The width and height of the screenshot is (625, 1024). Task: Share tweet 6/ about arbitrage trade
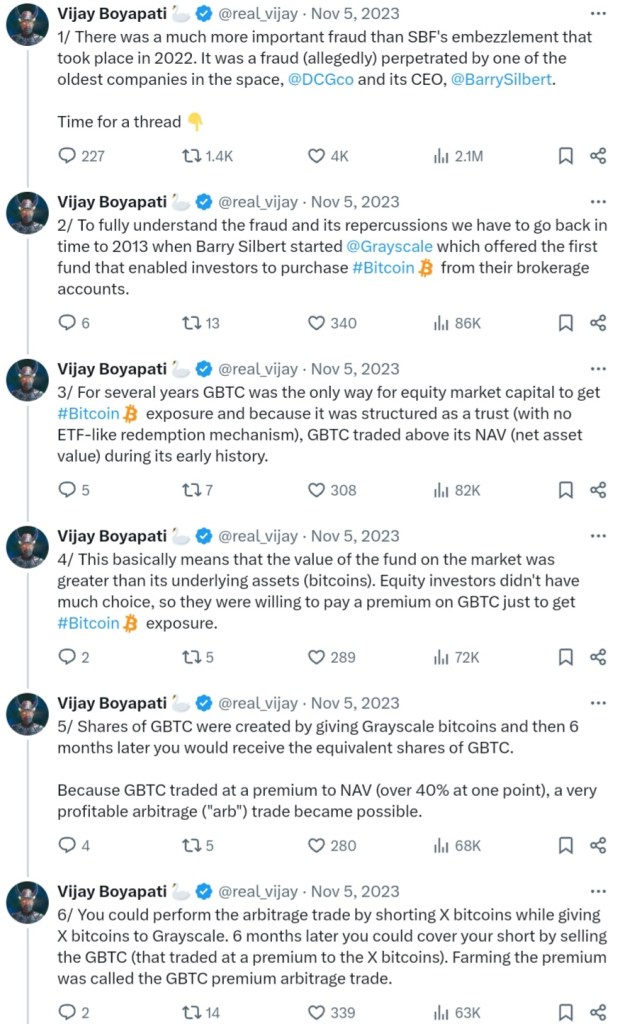click(598, 1012)
